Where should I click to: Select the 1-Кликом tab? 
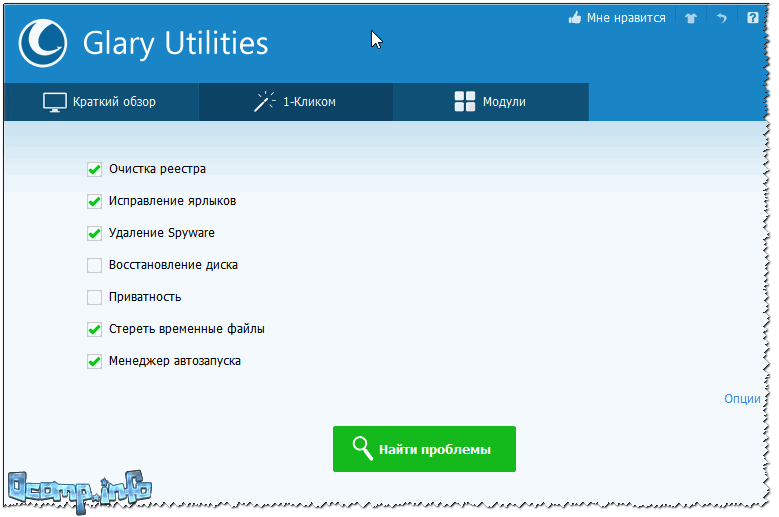pos(296,102)
